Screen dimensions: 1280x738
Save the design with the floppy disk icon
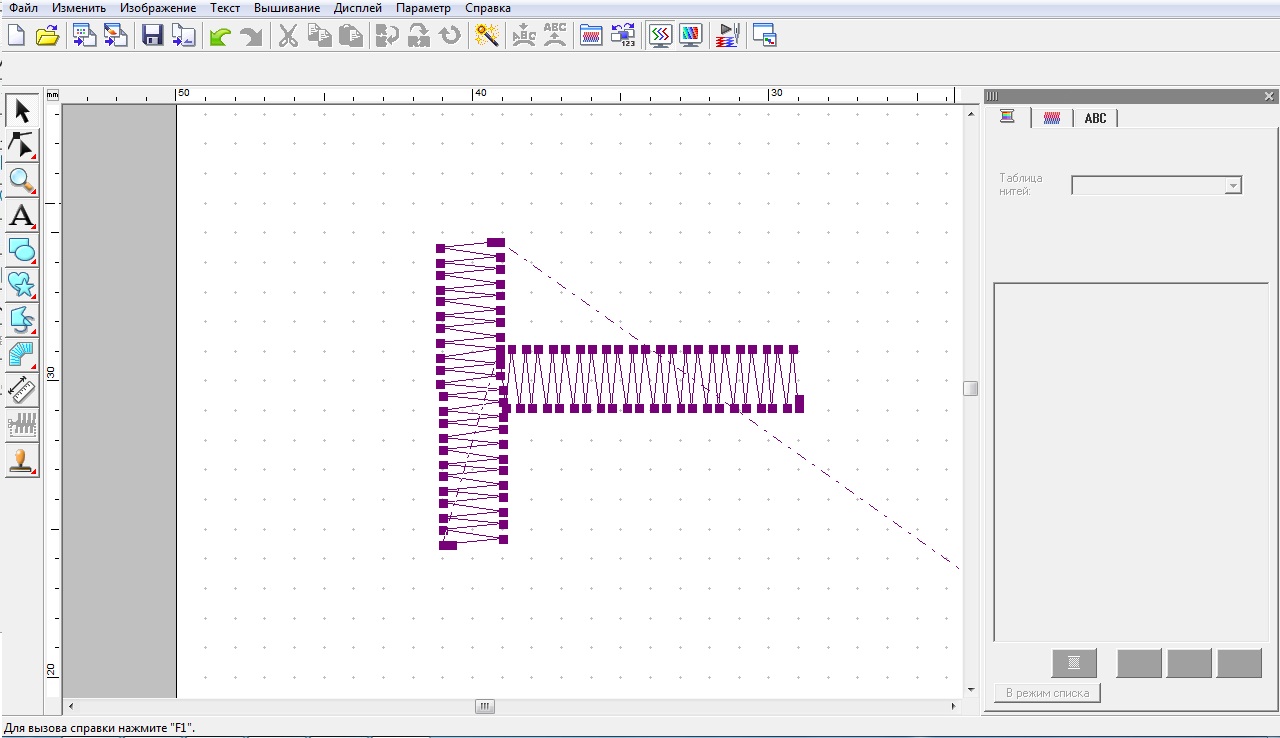point(152,36)
